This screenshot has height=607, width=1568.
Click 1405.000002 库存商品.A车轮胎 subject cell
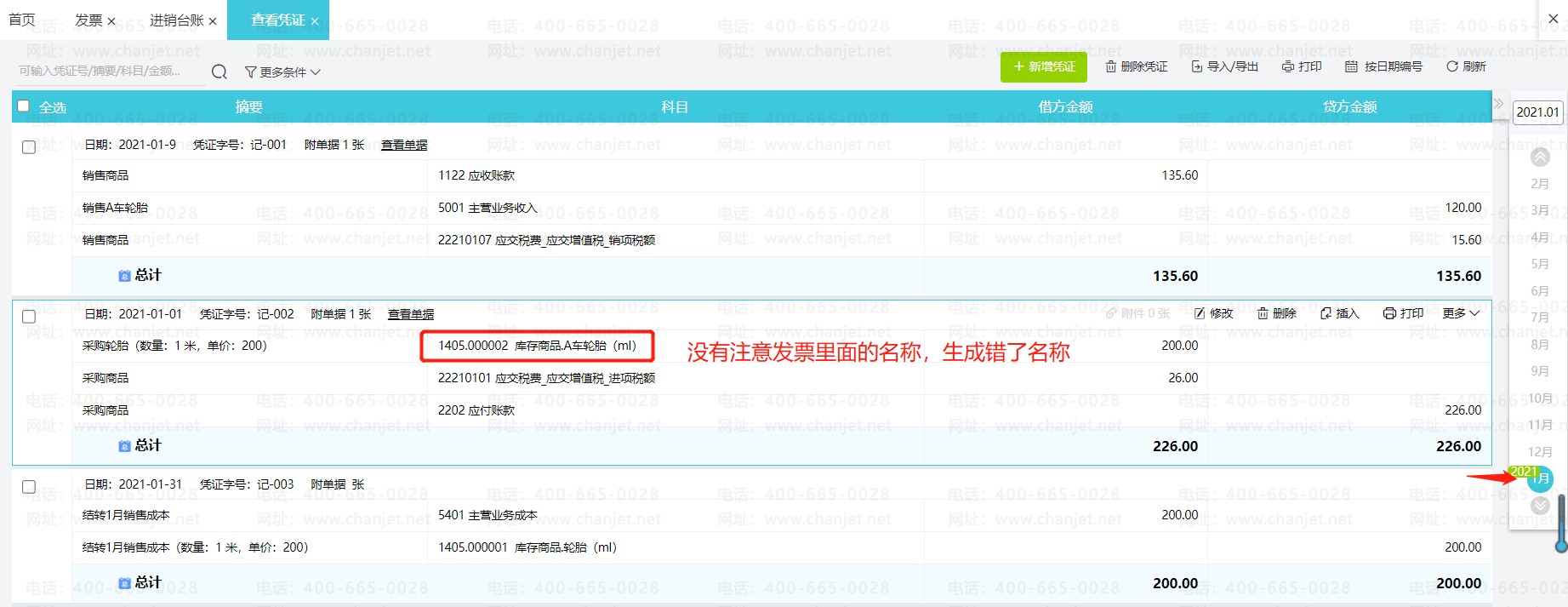pyautogui.click(x=676, y=346)
